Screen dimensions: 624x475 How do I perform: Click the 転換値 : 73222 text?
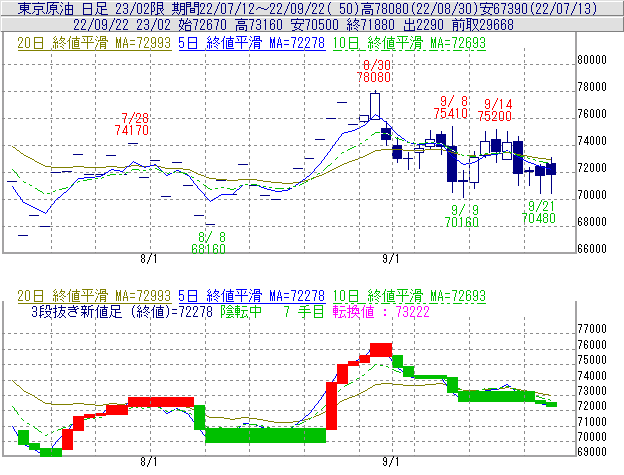pos(381,311)
